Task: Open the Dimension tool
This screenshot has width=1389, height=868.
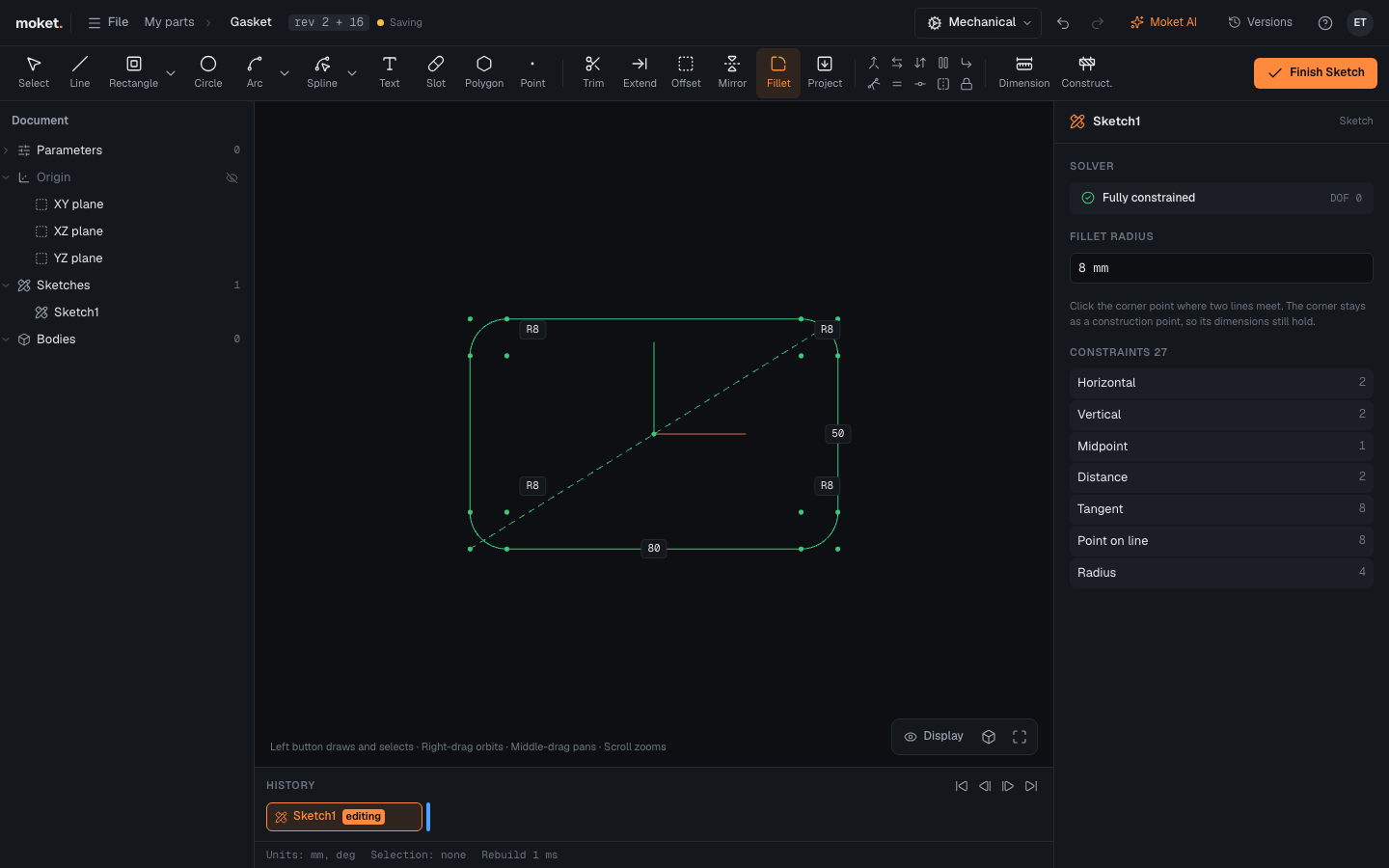Action: point(1024,72)
